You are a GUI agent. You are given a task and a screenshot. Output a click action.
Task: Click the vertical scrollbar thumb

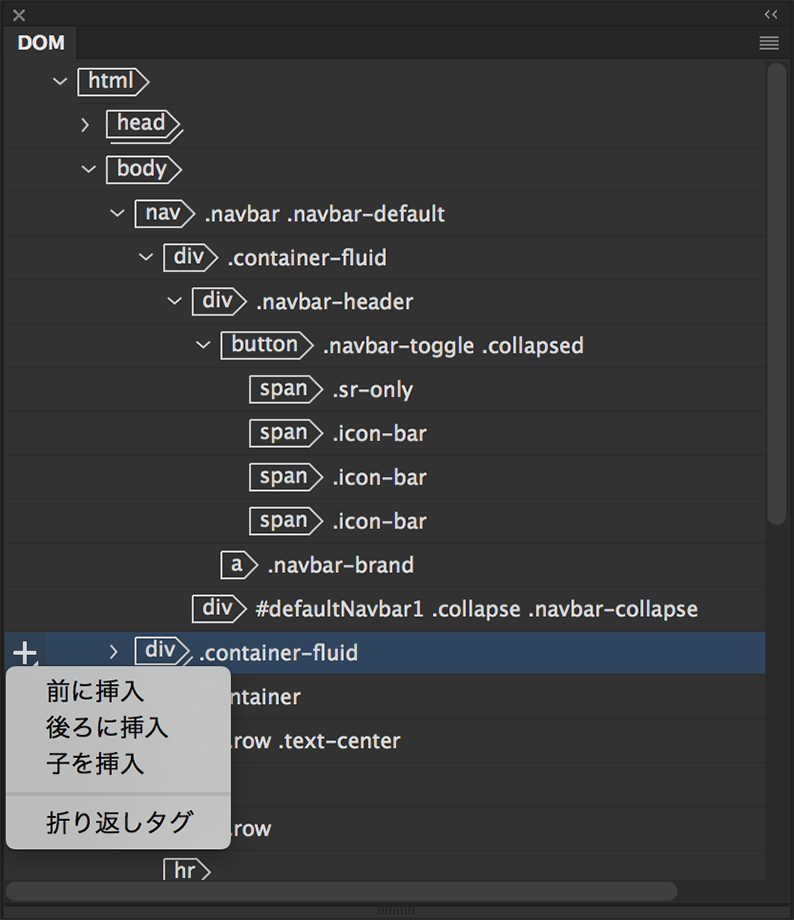tap(776, 290)
